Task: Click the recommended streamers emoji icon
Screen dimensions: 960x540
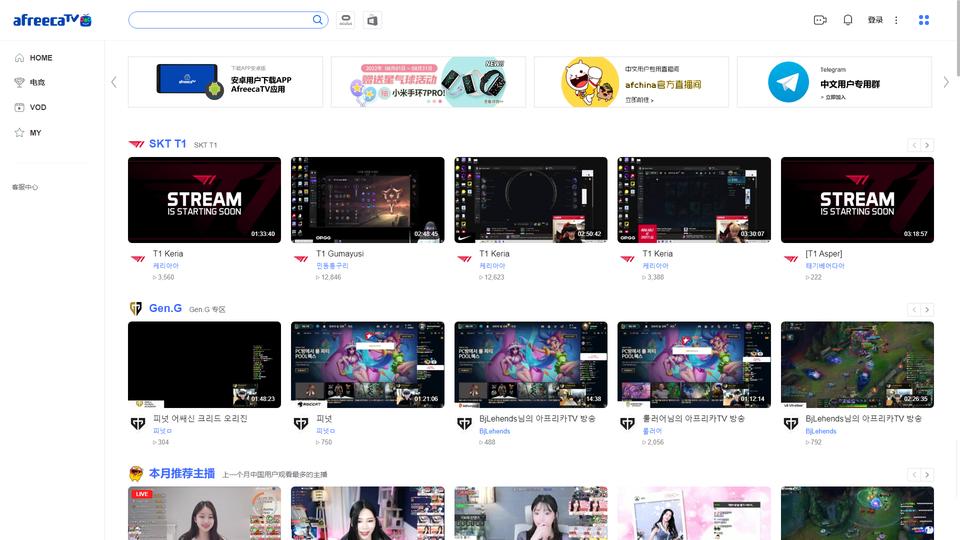Action: coord(136,473)
